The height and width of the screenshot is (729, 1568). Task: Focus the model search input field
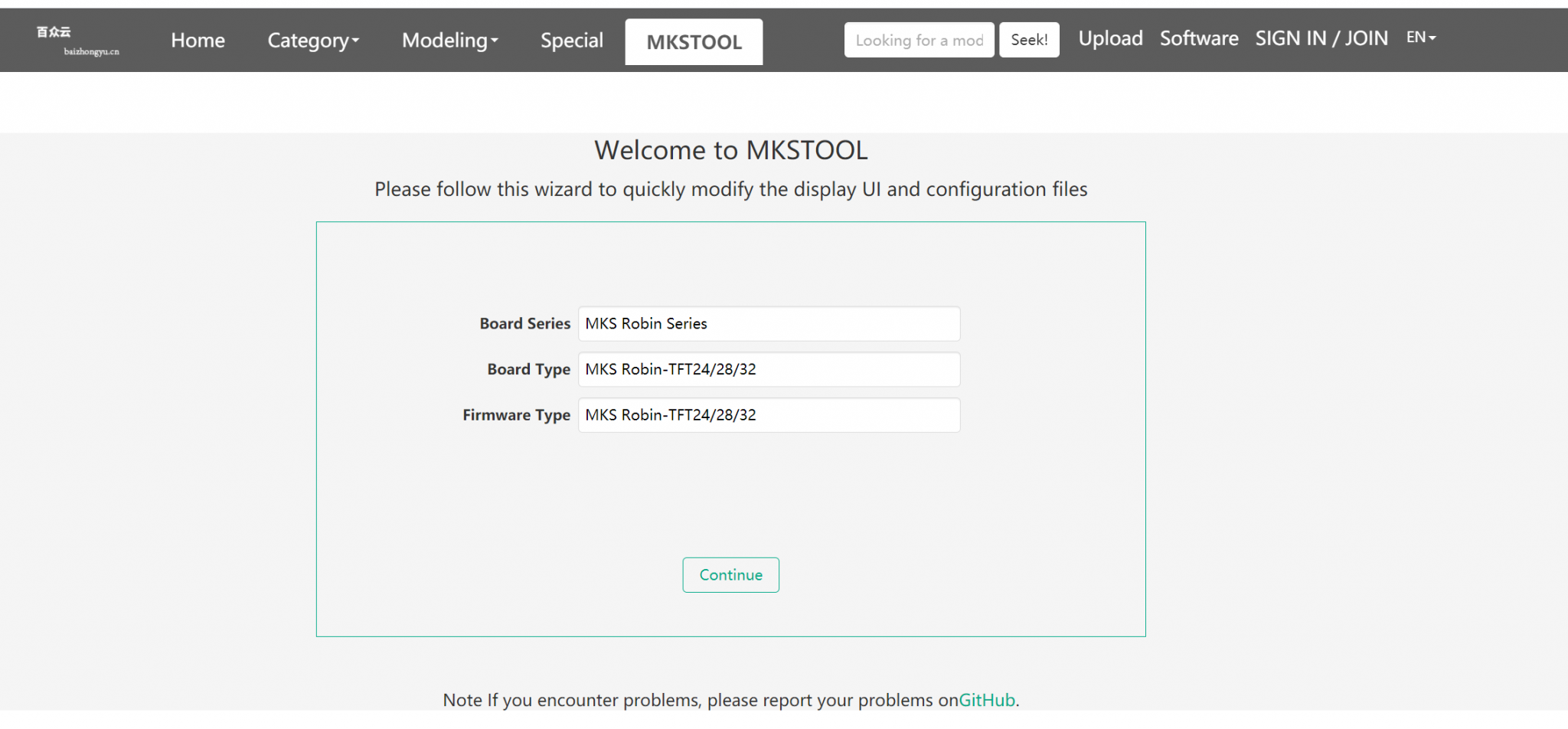click(x=919, y=40)
